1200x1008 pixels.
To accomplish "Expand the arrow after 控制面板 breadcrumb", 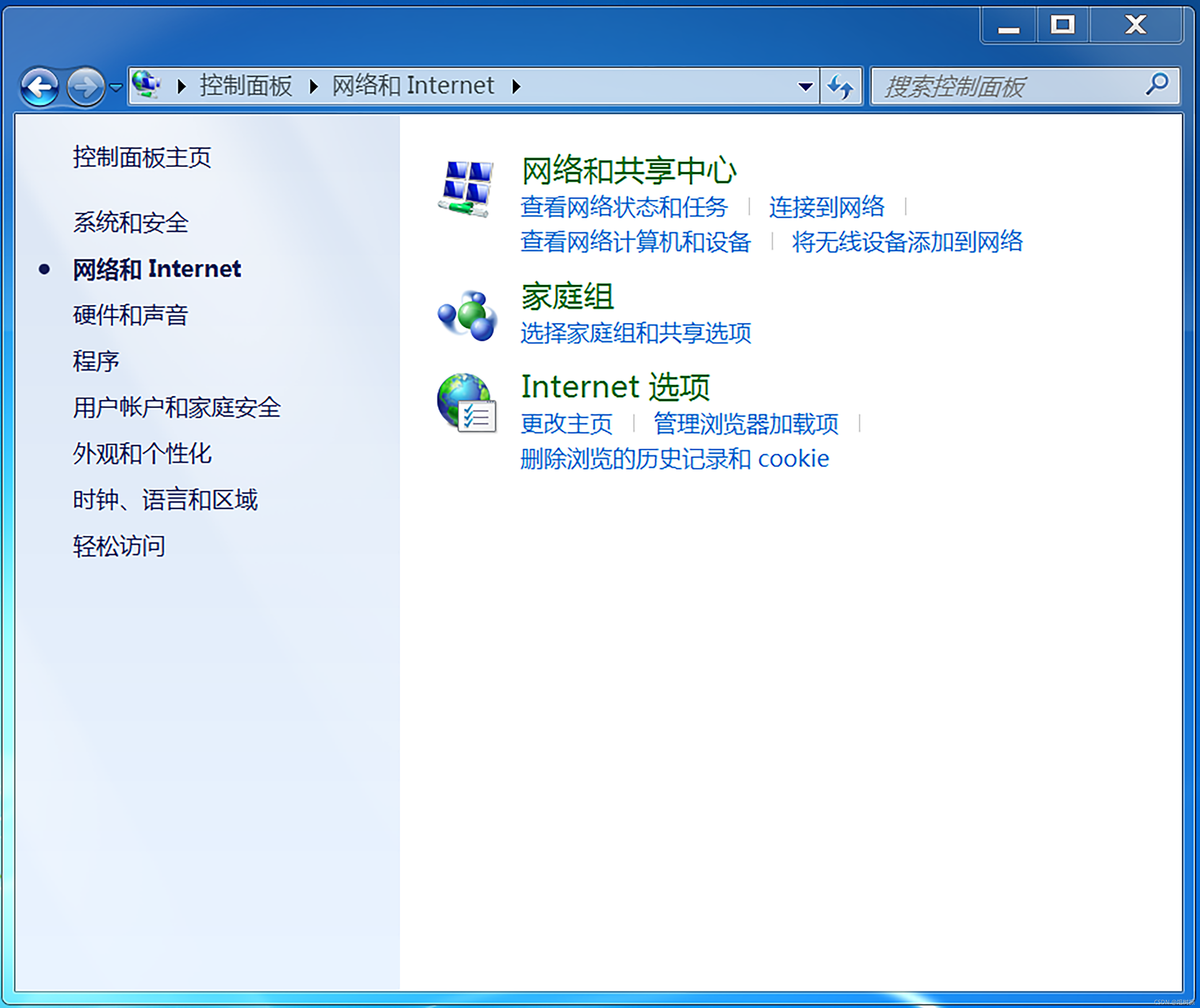I will pyautogui.click(x=313, y=87).
